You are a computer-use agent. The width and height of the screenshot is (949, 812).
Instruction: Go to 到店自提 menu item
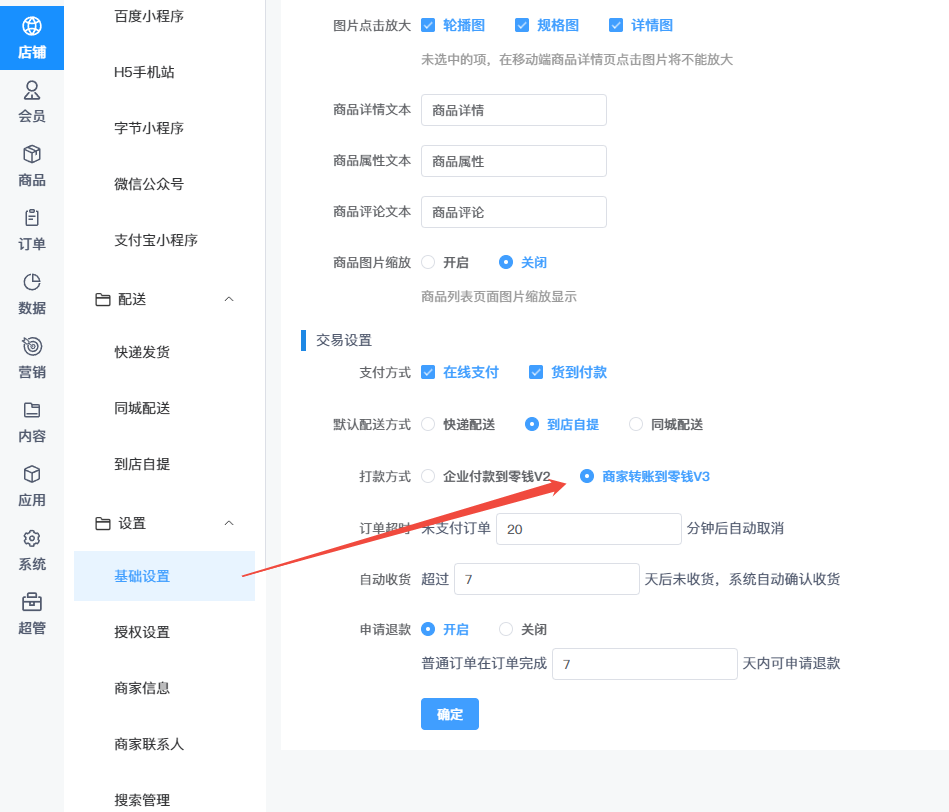(142, 464)
